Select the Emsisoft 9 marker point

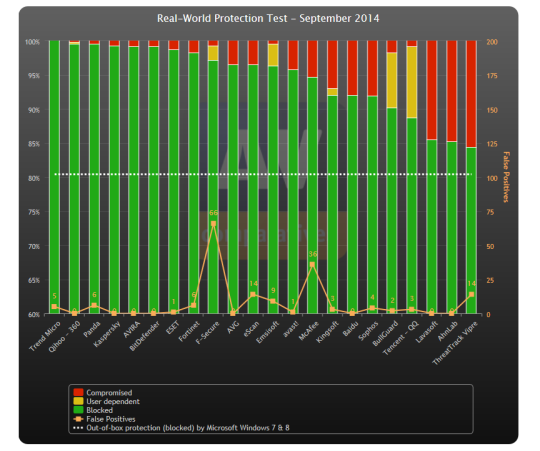(x=273, y=301)
